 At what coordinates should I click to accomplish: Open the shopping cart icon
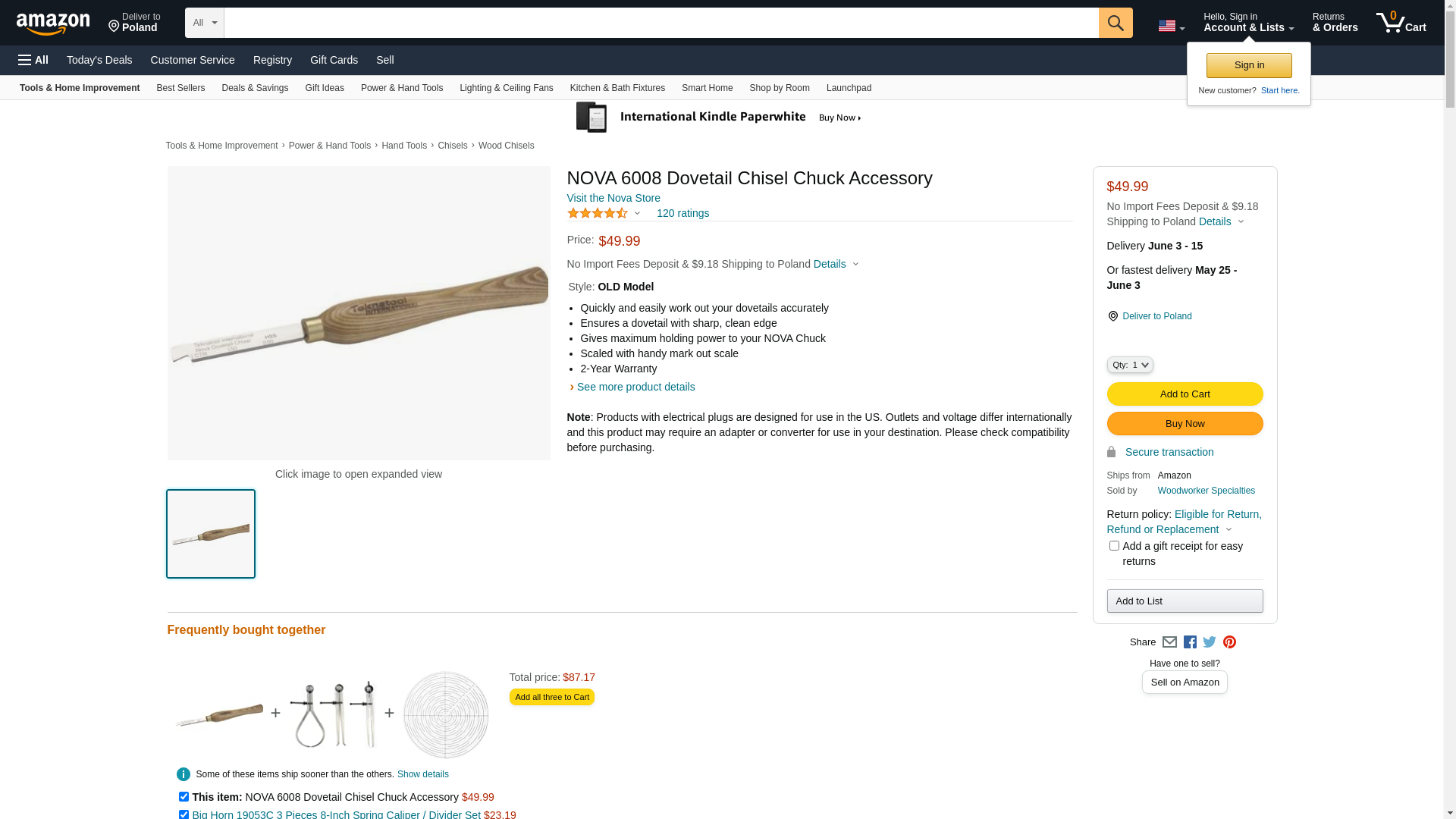1401,23
